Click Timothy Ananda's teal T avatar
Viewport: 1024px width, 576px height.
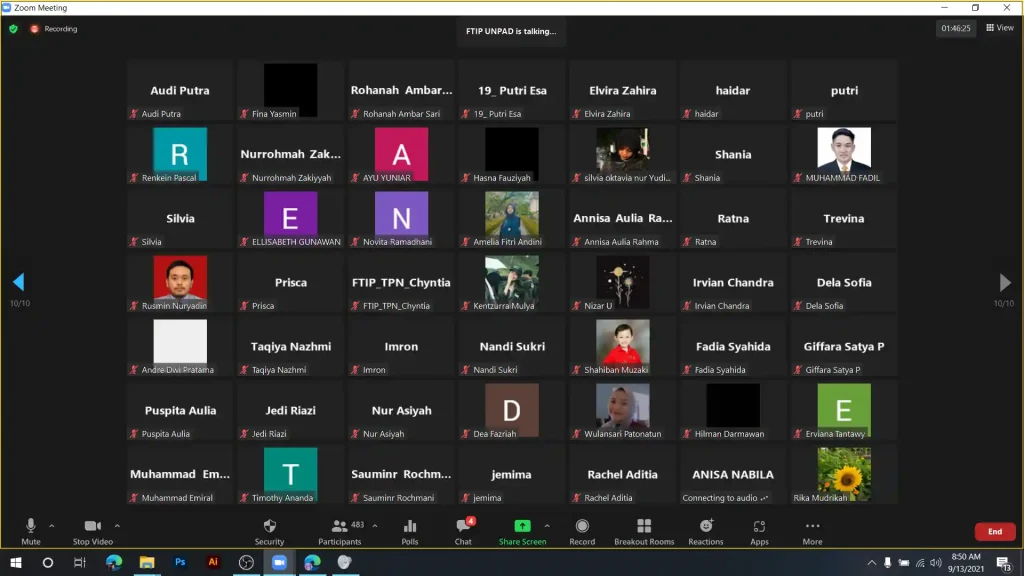pyautogui.click(x=291, y=475)
